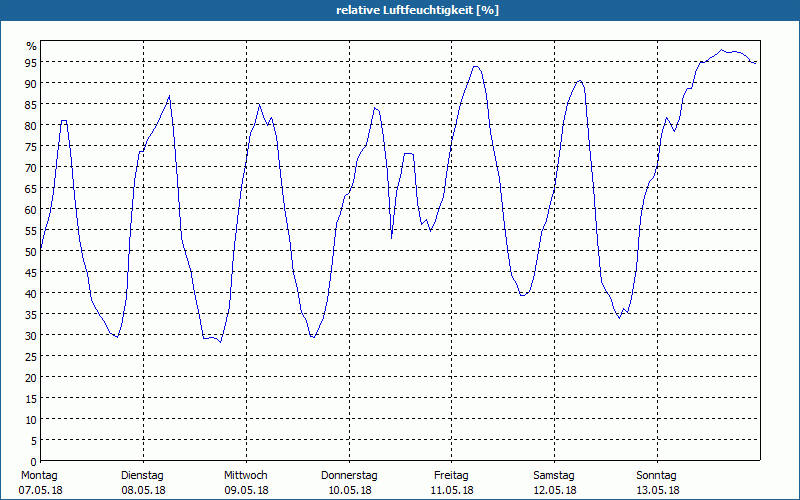Image resolution: width=800 pixels, height=500 pixels.
Task: Click the Freitag 11.05.18 axis label
Action: point(452,482)
